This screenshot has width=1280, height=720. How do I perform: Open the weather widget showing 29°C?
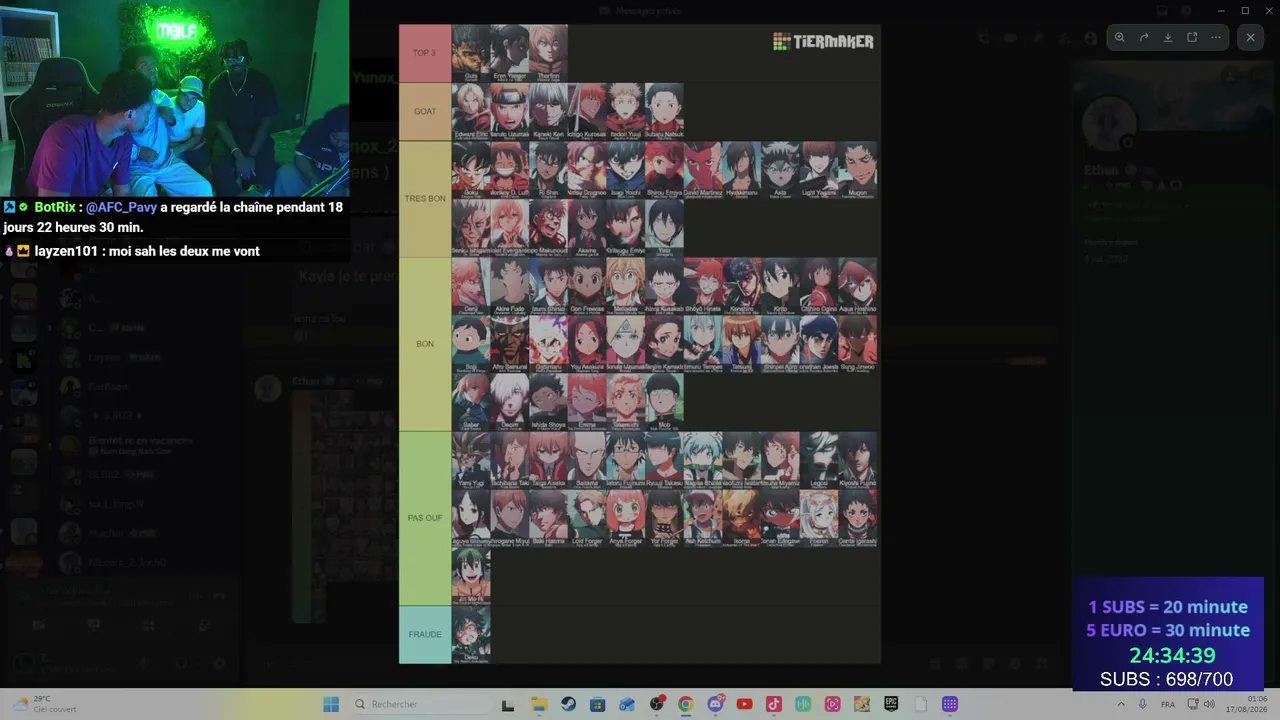pos(44,704)
